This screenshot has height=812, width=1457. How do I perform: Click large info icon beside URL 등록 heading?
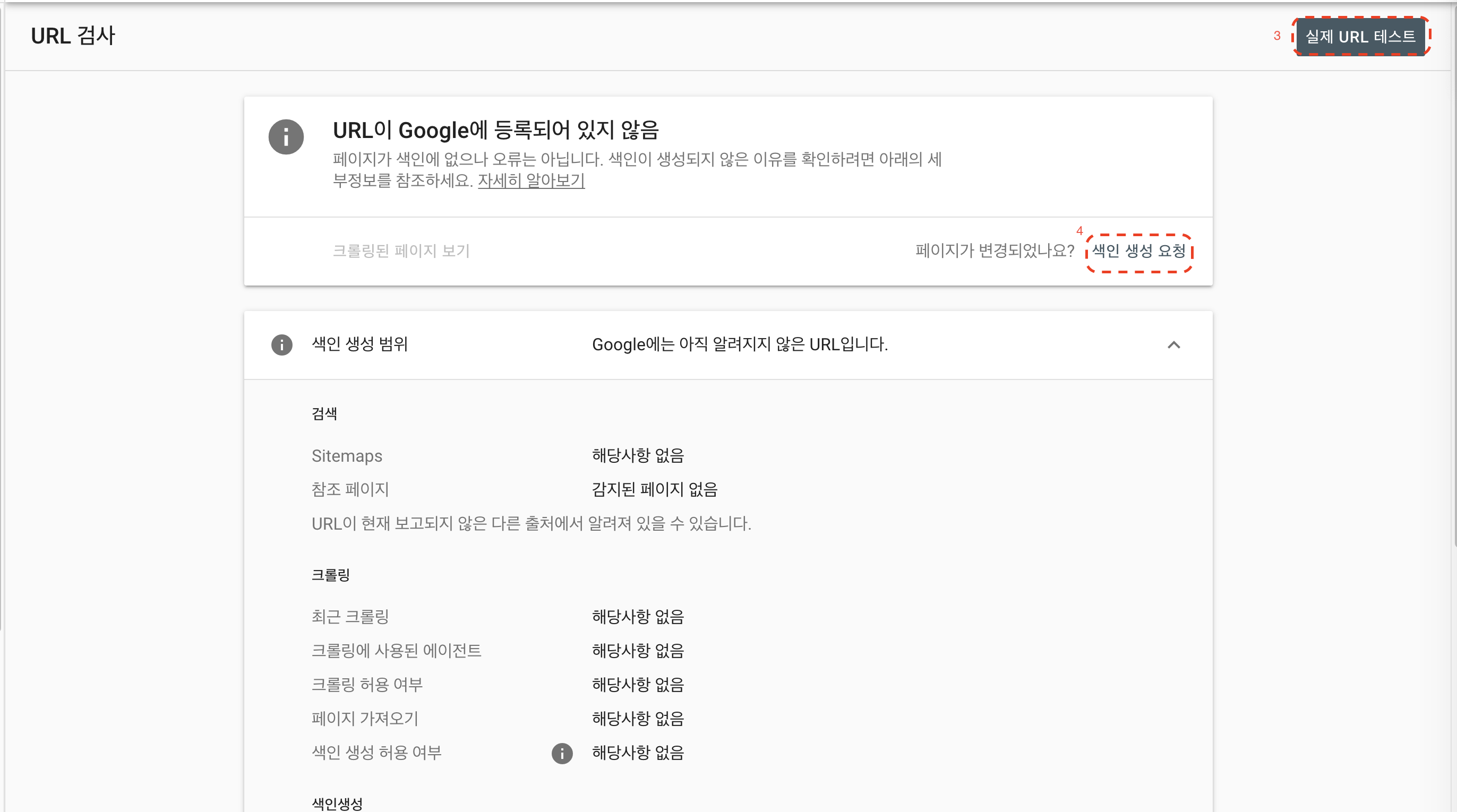click(x=286, y=137)
